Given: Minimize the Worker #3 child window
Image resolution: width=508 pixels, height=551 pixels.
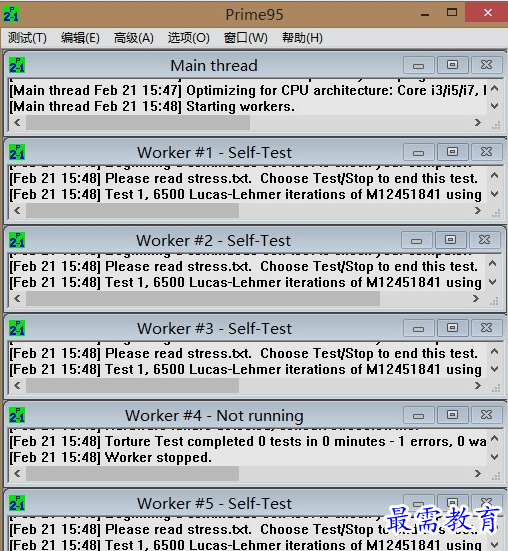Looking at the screenshot, I should (418, 328).
